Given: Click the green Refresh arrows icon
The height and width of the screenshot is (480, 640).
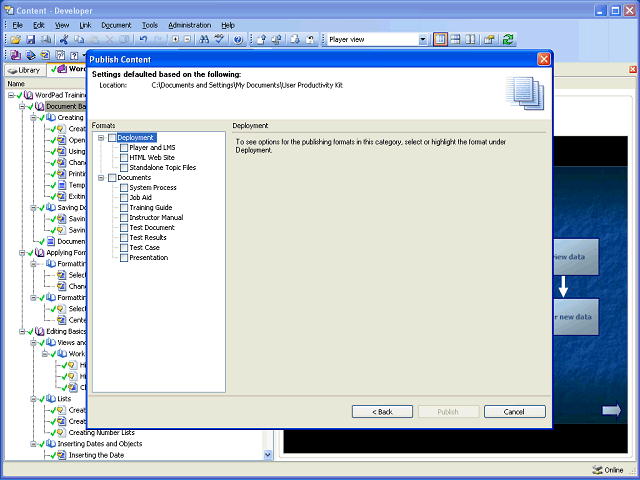Looking at the screenshot, I should coord(508,40).
